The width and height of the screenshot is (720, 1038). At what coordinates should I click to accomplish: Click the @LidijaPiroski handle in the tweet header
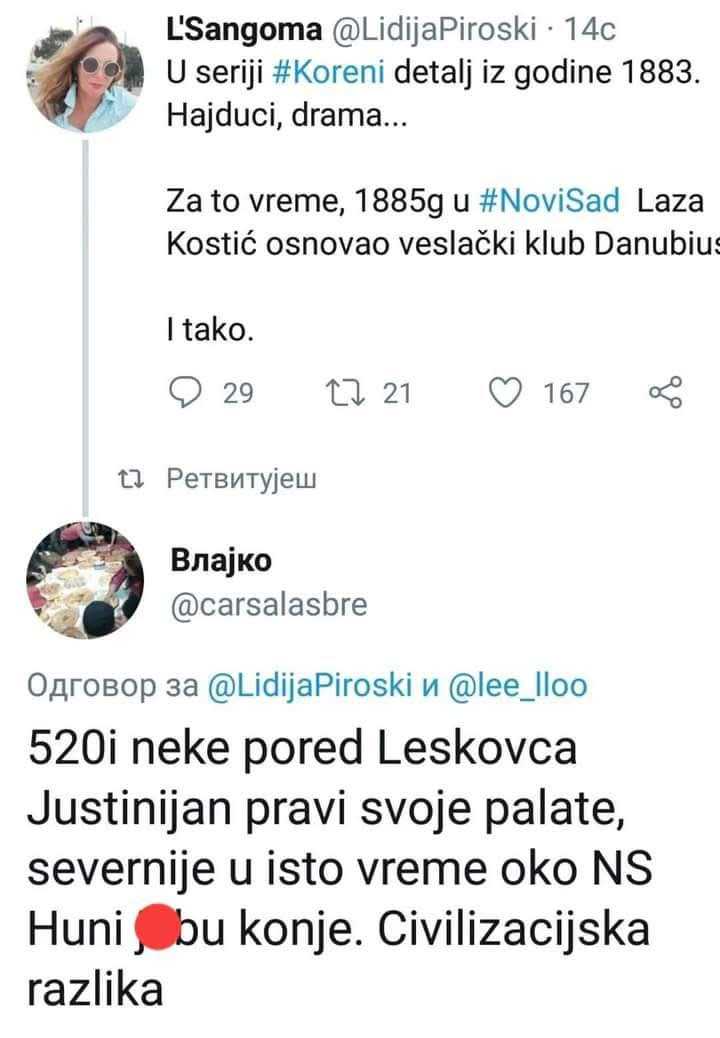pyautogui.click(x=432, y=29)
